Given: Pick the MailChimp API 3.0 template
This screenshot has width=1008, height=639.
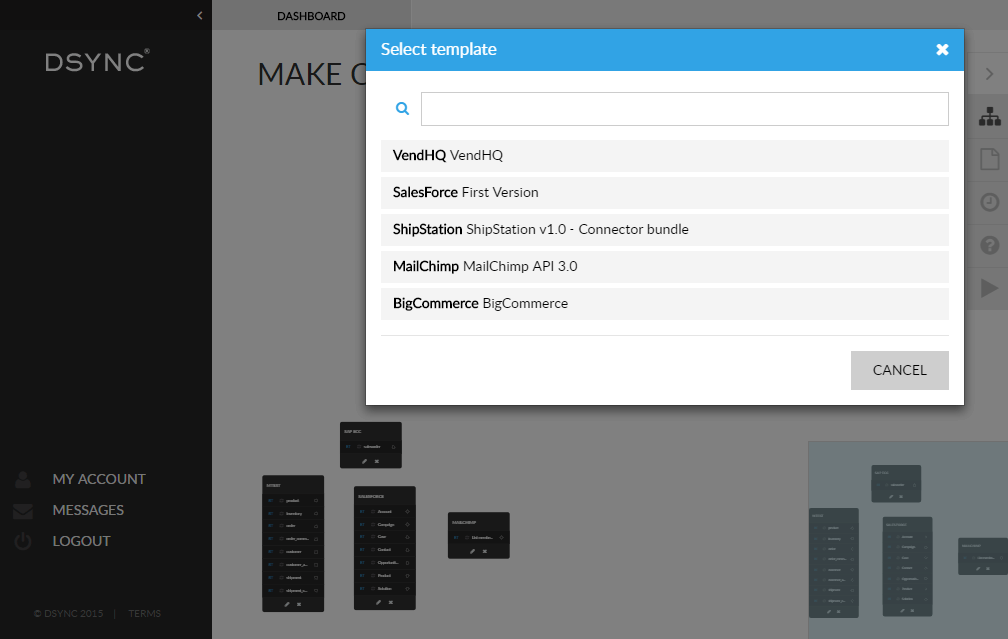Looking at the screenshot, I should pyautogui.click(x=664, y=266).
